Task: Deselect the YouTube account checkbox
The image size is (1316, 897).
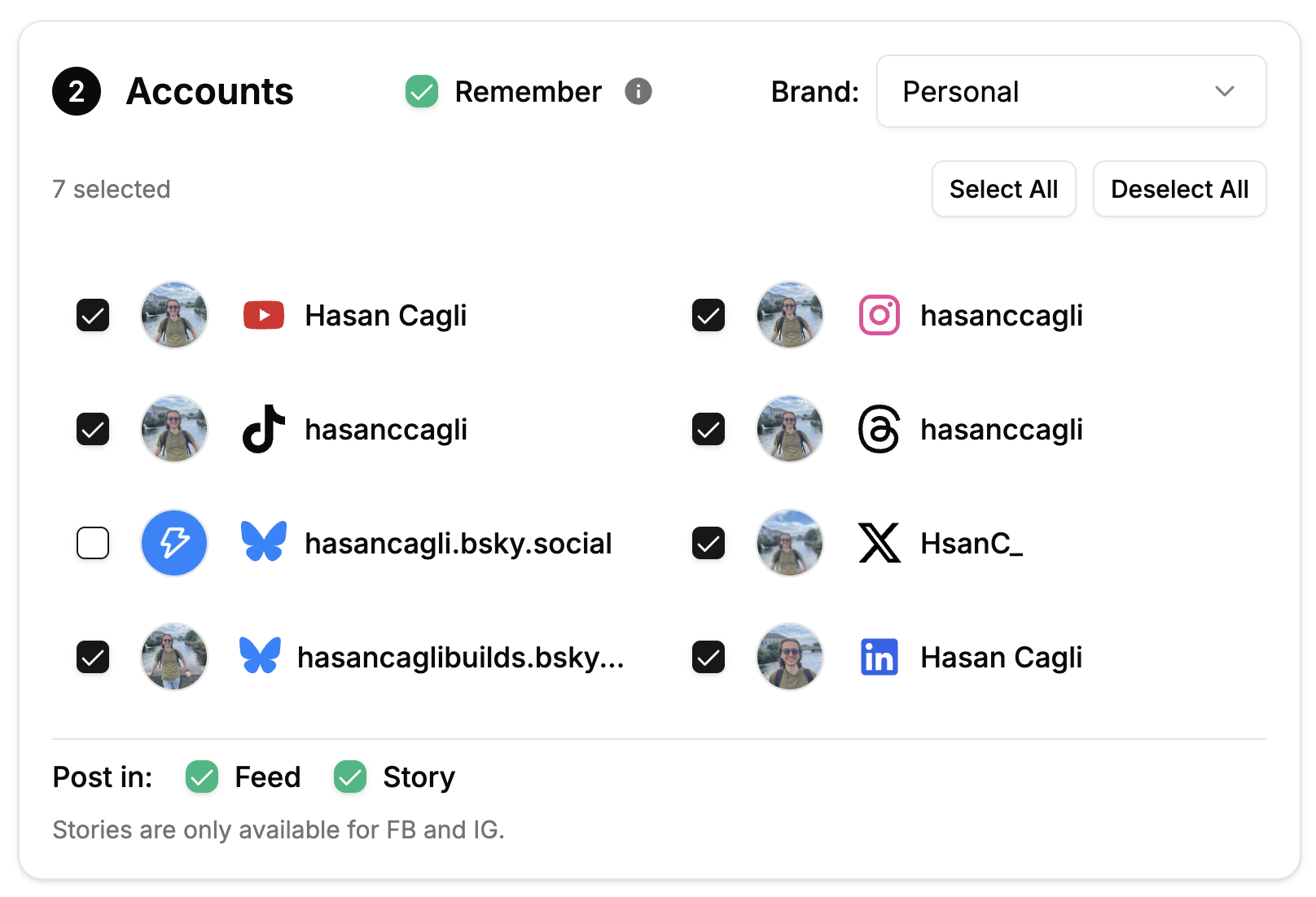Action: (x=93, y=315)
